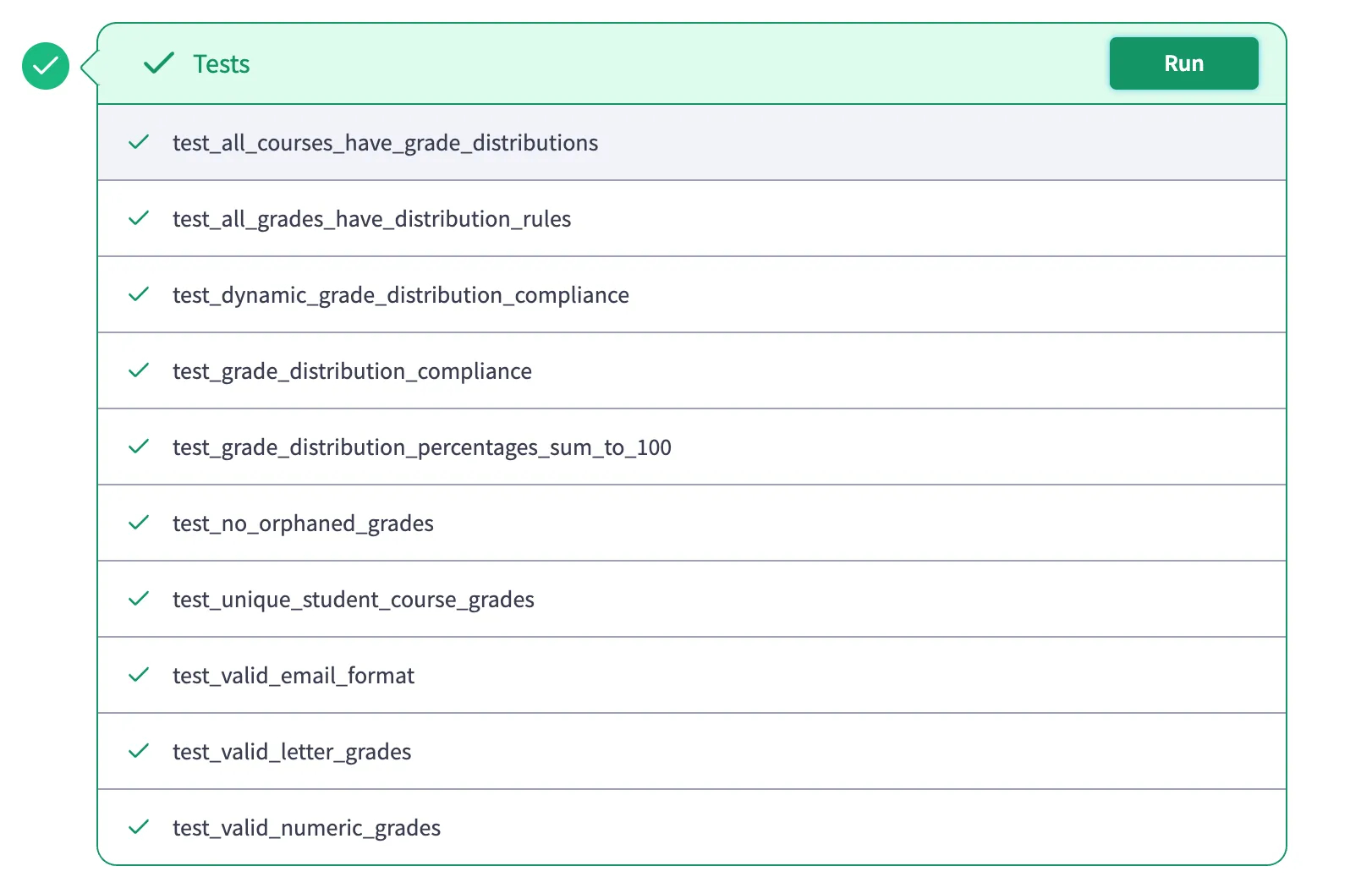This screenshot has height=888, width=1372.
Task: Click the check icon beside test_grade_distribution_compliance
Action: [x=139, y=370]
